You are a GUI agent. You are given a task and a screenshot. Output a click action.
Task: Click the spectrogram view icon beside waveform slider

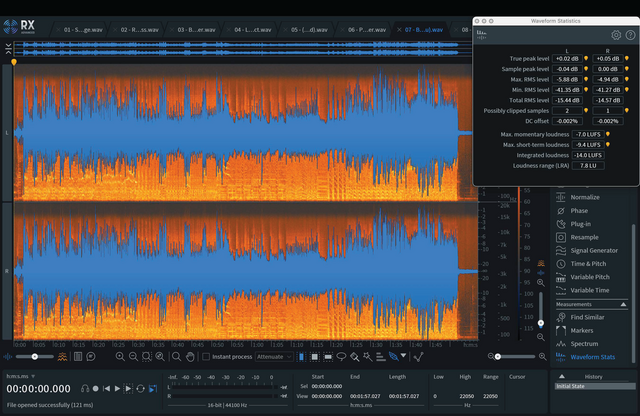(x=62, y=356)
